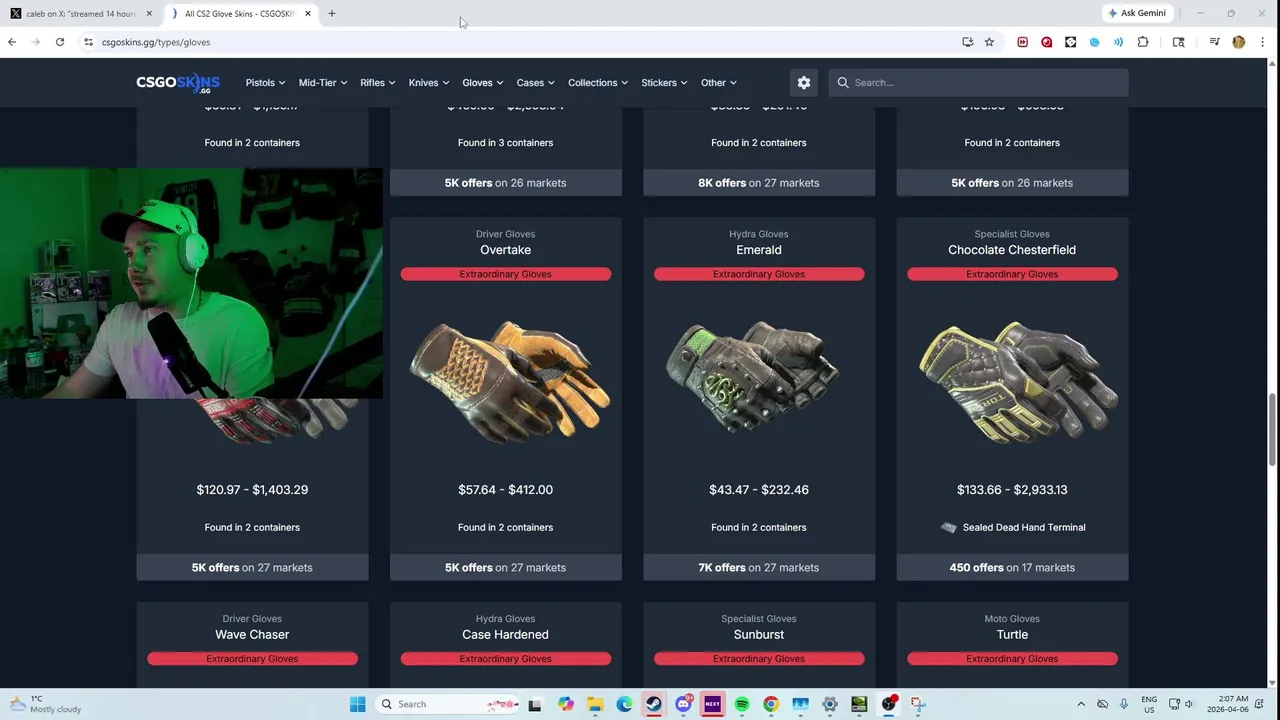This screenshot has height=720, width=1280.
Task: Click the CSGOSKINS.GG logo
Action: tap(178, 83)
